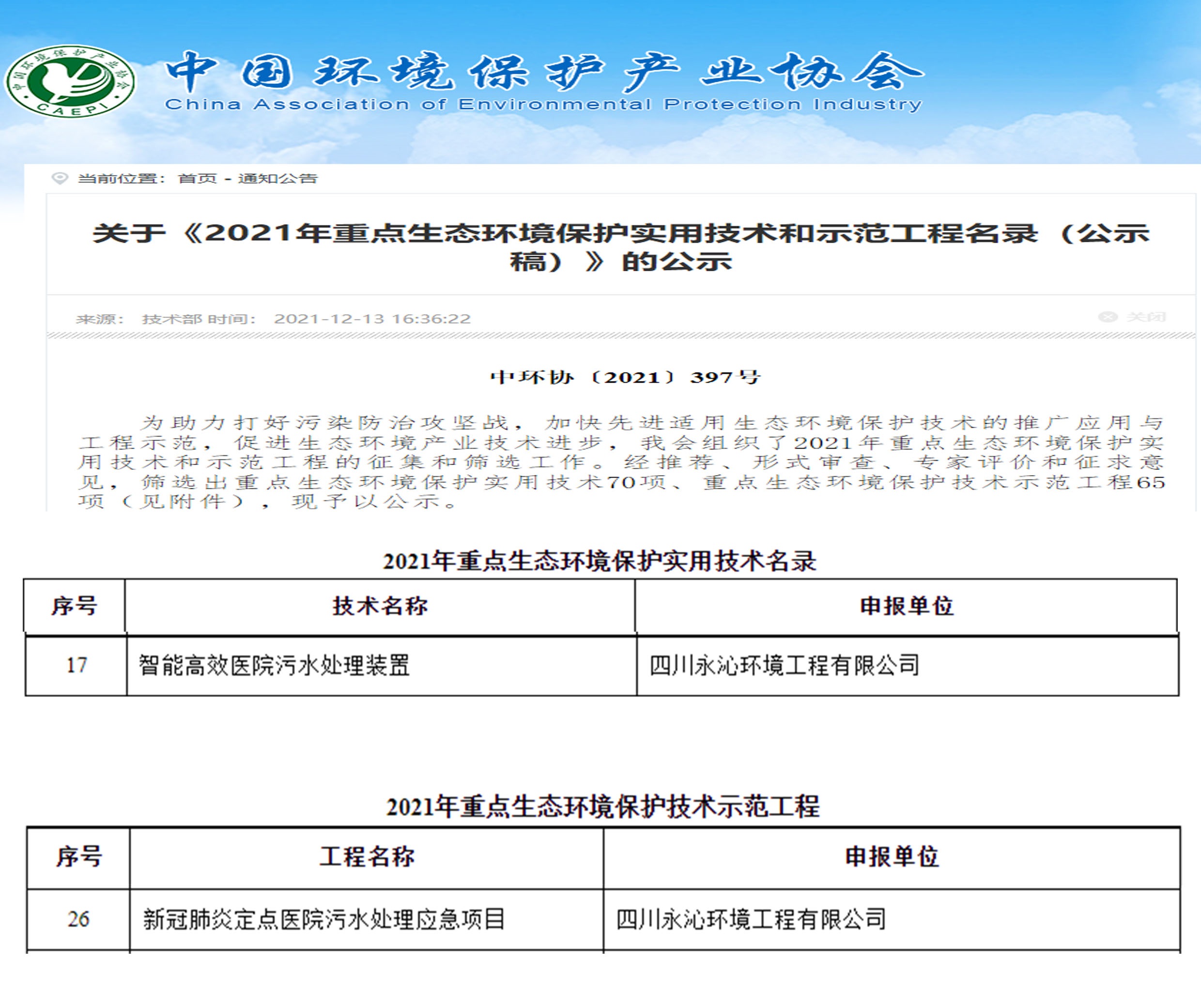
Task: Click the document number 中环协〔2021〕397号
Action: click(625, 377)
